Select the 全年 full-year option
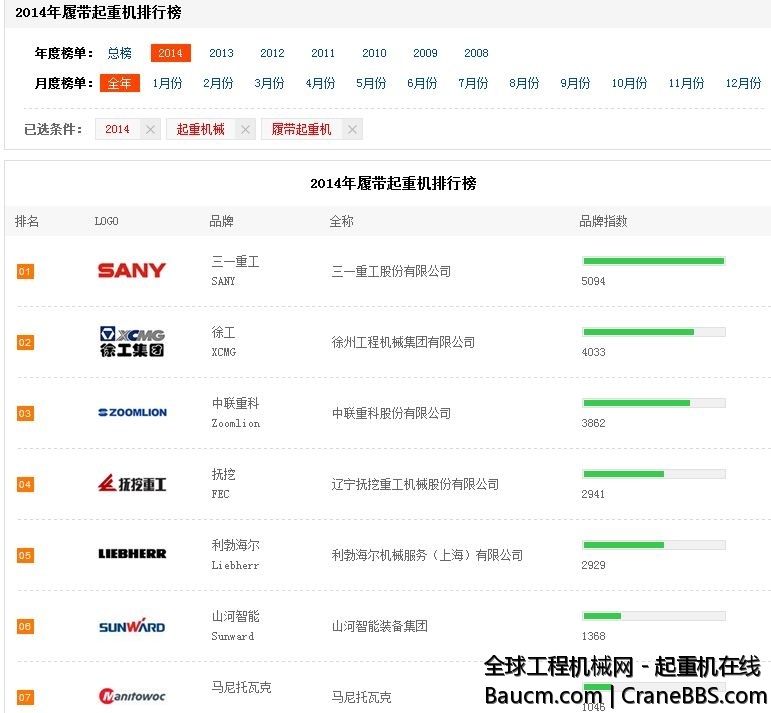 (120, 83)
